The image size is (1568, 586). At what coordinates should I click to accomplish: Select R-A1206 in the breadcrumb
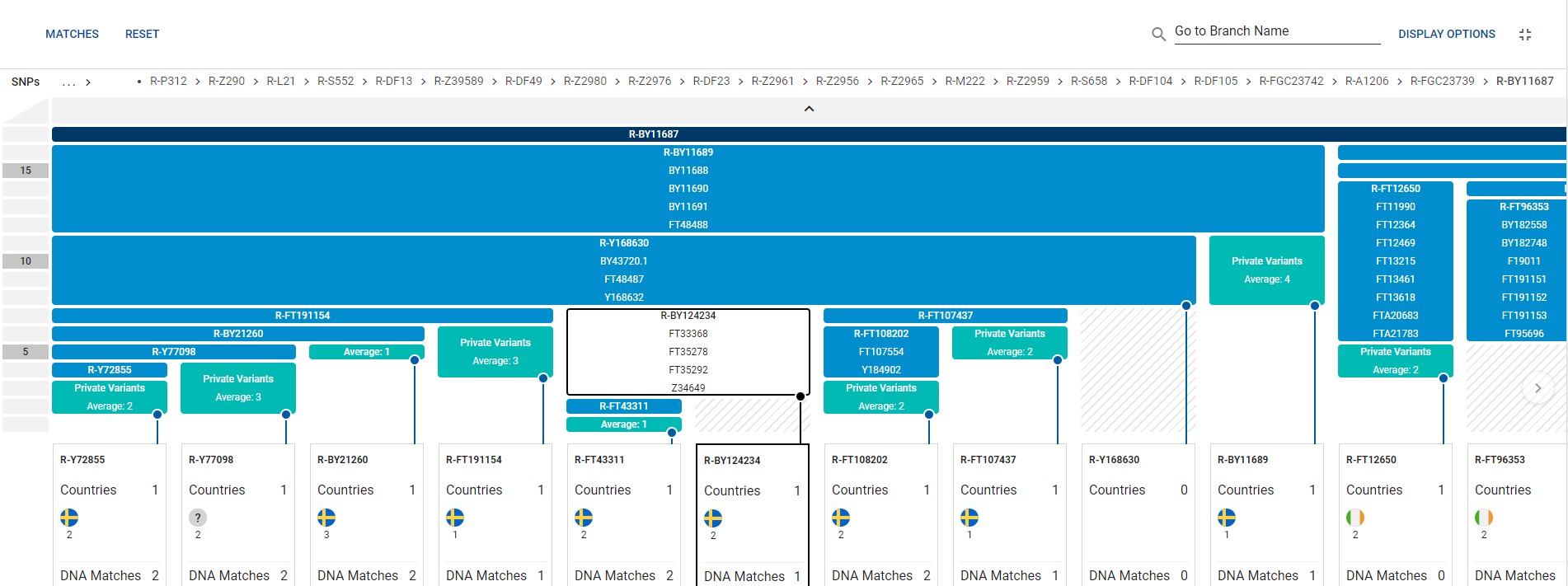tap(1367, 81)
